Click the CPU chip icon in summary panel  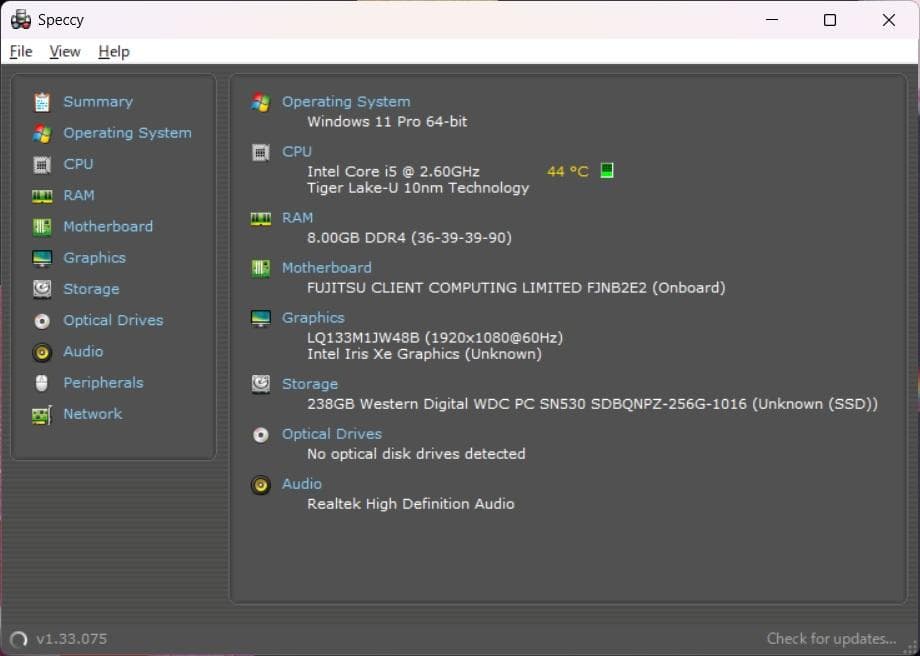261,153
